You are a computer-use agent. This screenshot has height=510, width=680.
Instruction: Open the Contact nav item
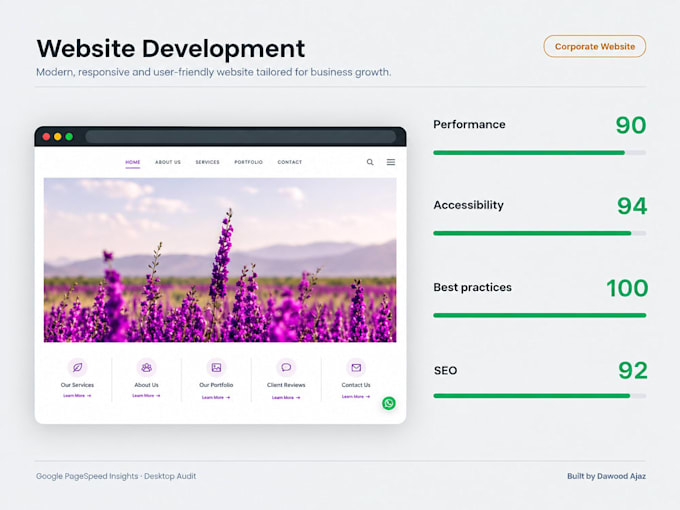tap(290, 162)
